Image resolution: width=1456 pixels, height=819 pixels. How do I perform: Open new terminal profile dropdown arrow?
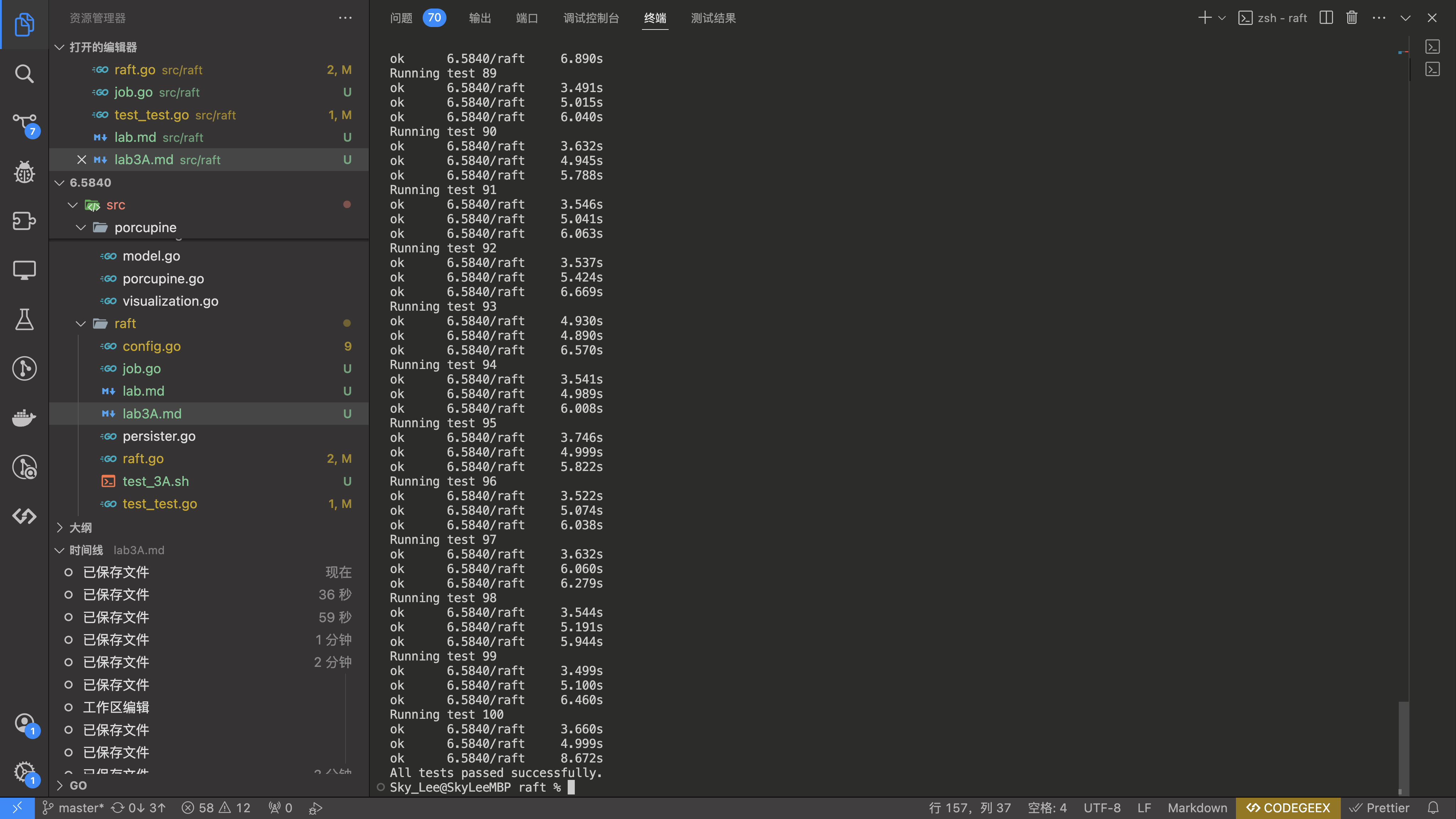click(x=1222, y=18)
